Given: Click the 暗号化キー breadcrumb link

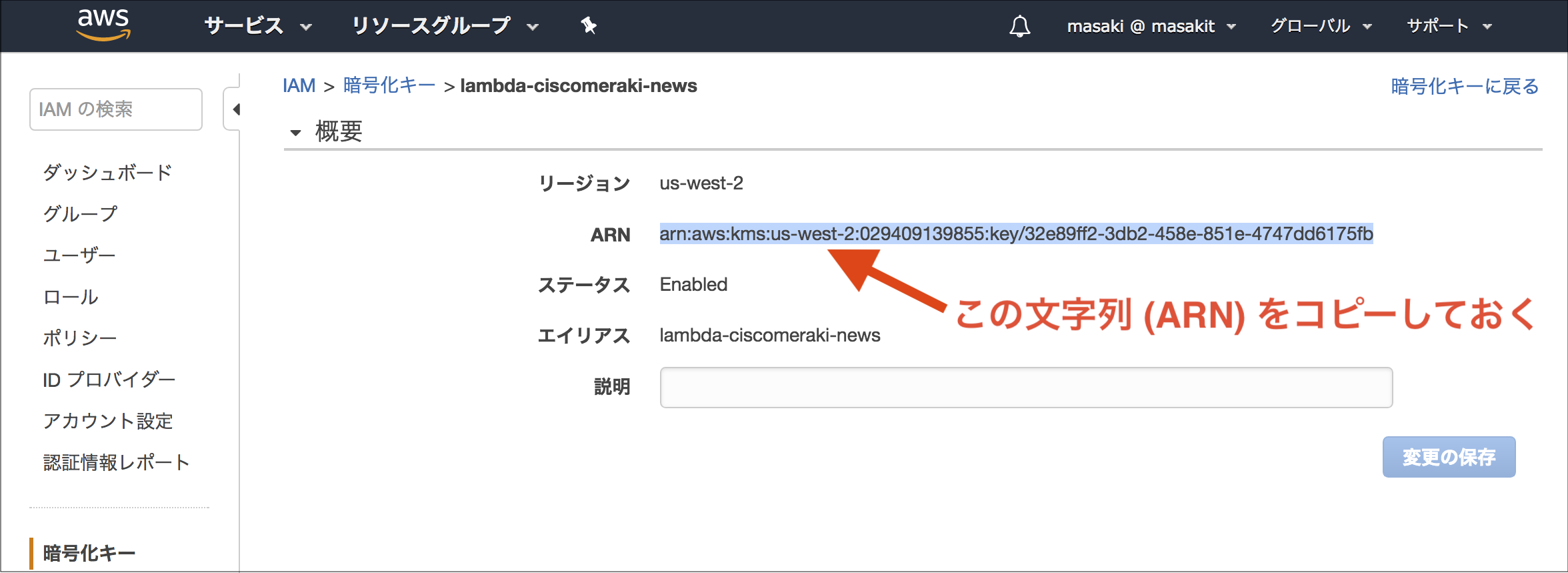Looking at the screenshot, I should (389, 85).
